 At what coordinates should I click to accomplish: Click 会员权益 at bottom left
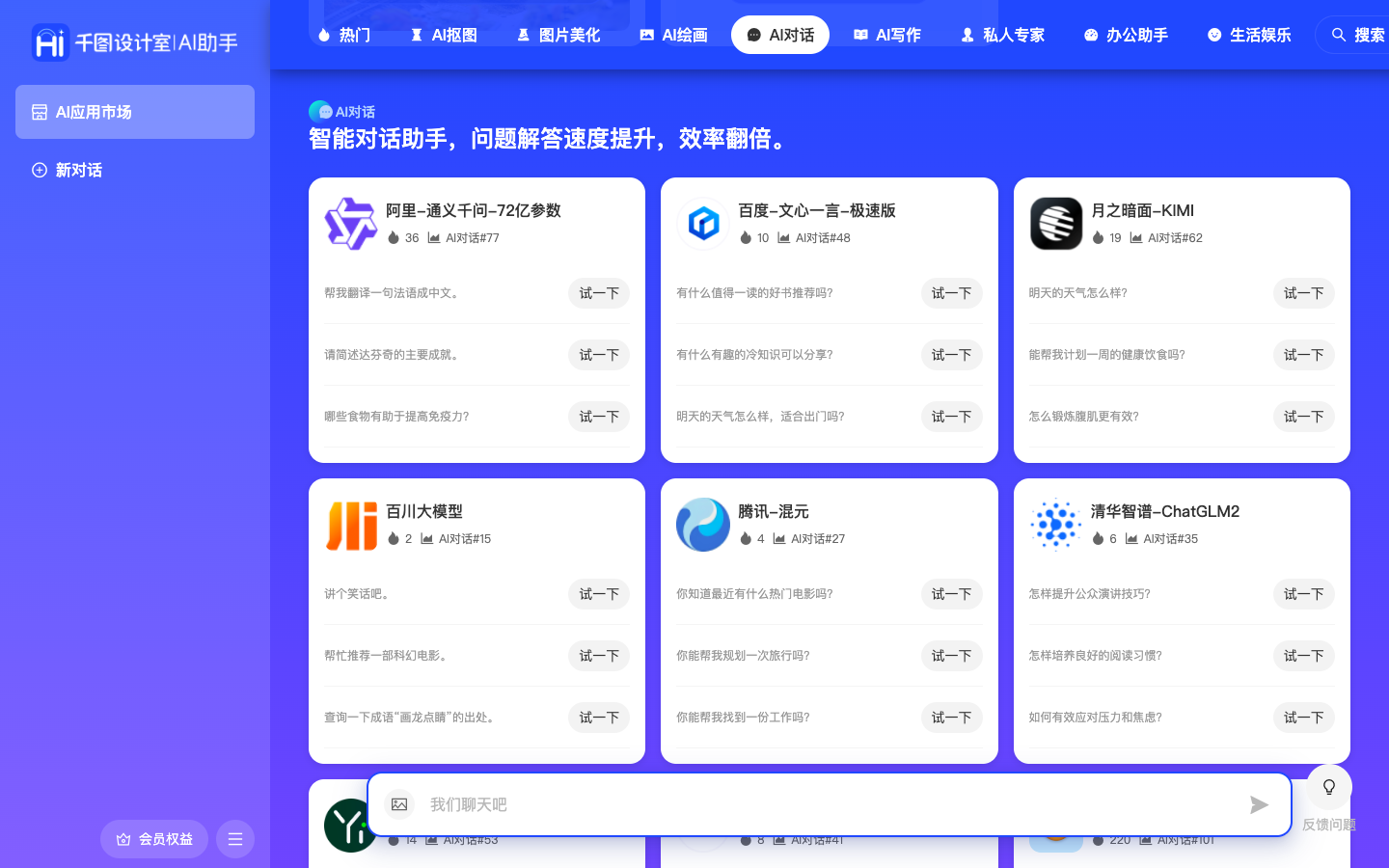pos(154,839)
